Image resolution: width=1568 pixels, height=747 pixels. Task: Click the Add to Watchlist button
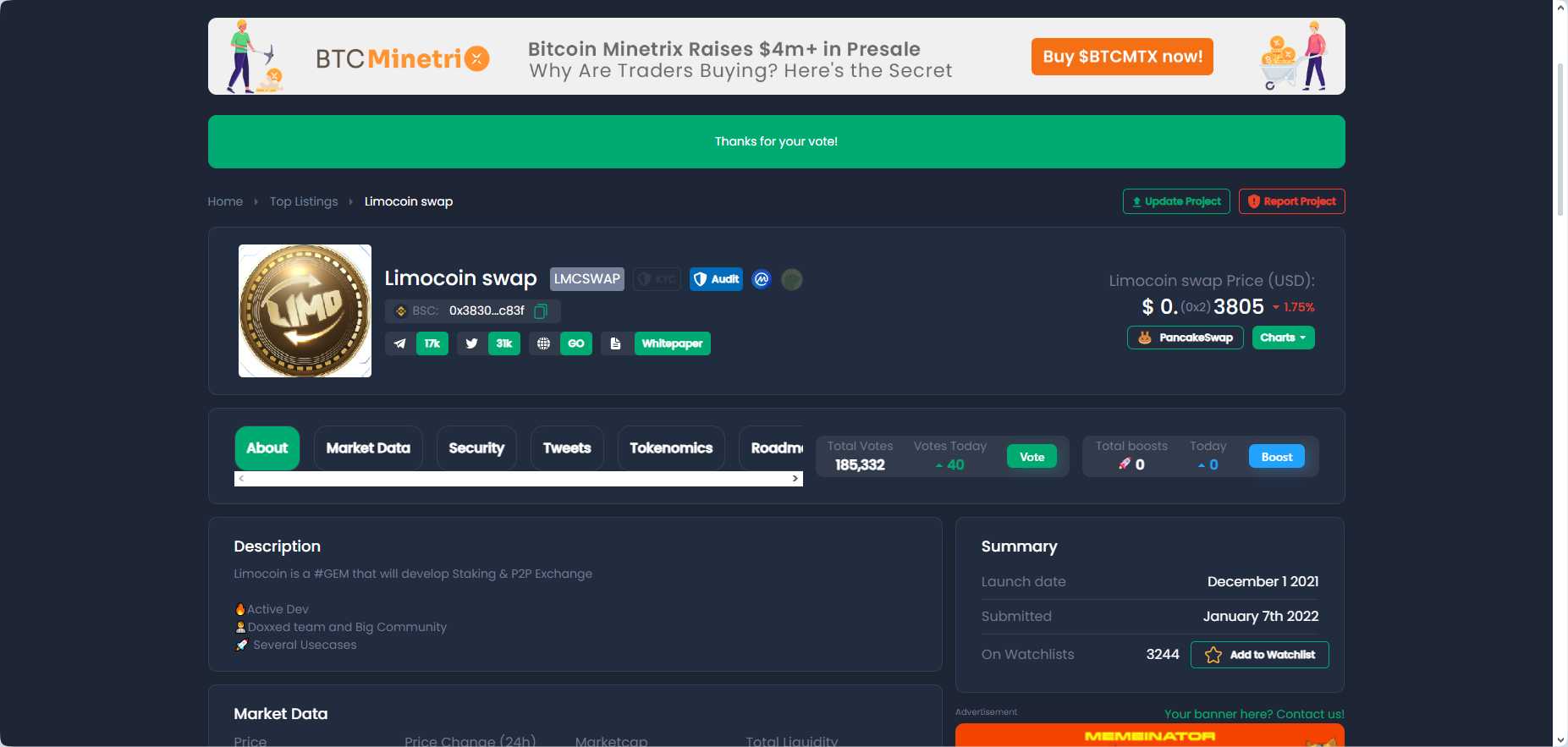[x=1259, y=655]
